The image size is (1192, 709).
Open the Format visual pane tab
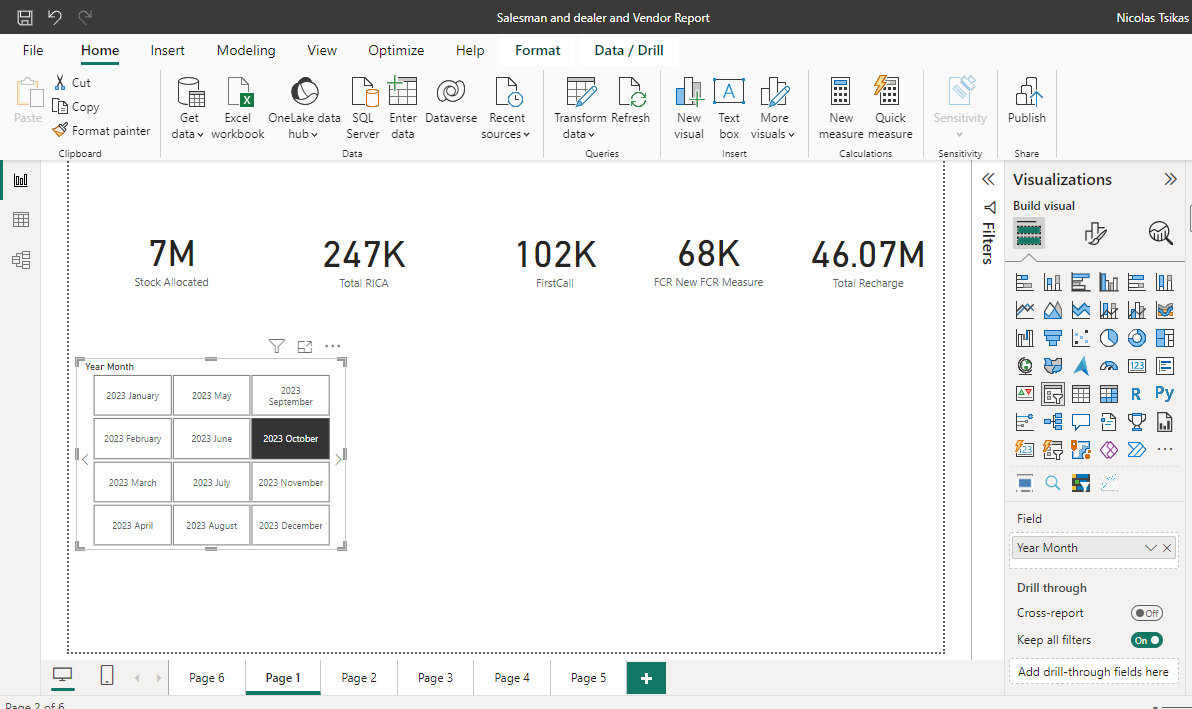tap(1095, 233)
